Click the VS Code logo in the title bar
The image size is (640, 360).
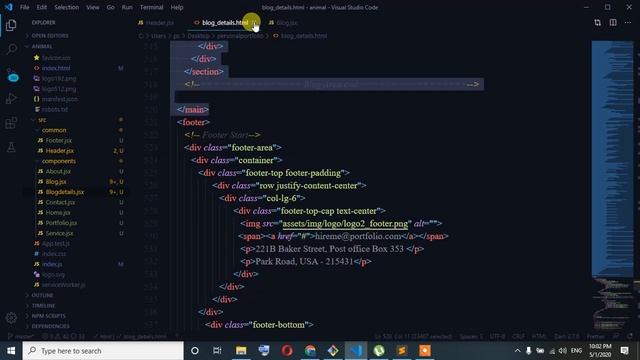pos(8,7)
